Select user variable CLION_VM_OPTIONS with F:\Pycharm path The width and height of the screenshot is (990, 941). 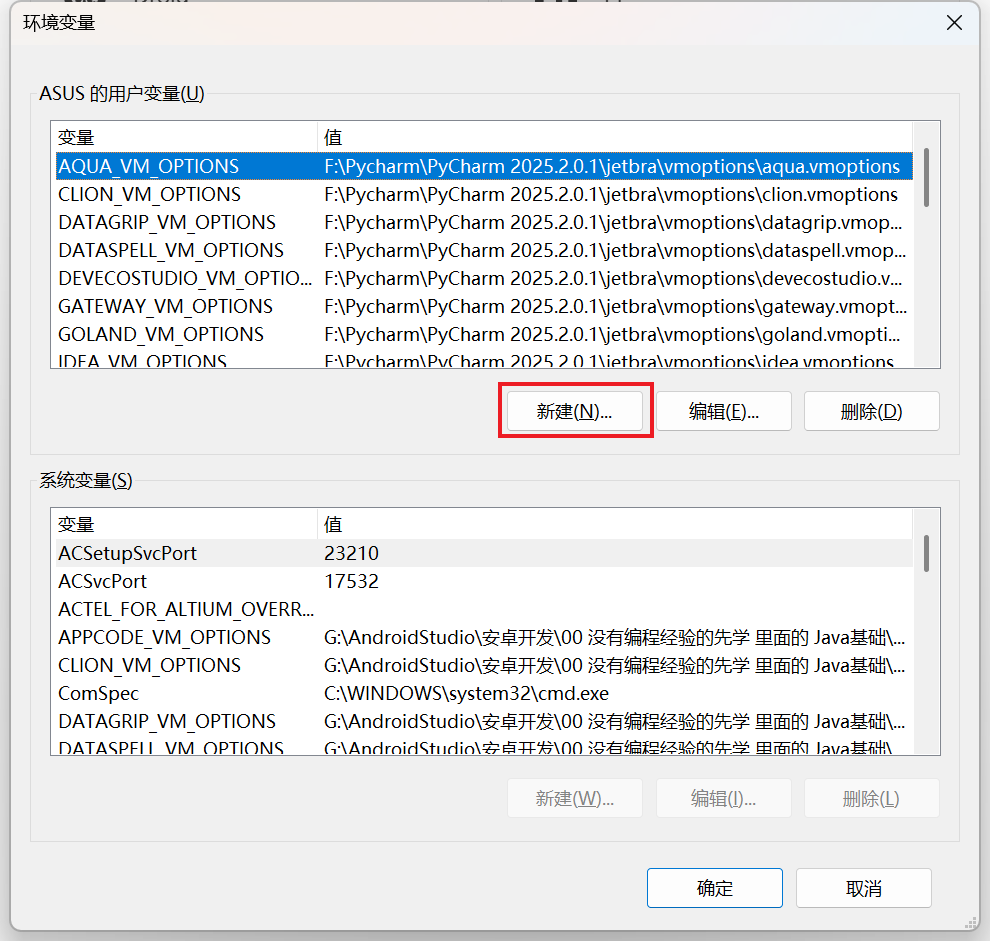[x=484, y=195]
